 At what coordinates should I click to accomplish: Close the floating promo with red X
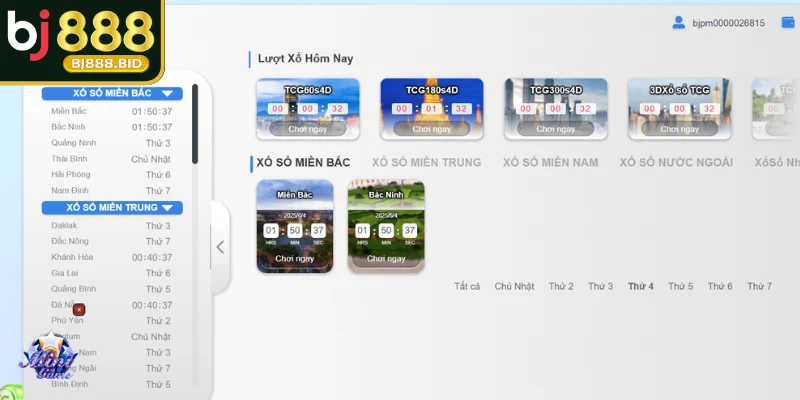click(x=79, y=309)
